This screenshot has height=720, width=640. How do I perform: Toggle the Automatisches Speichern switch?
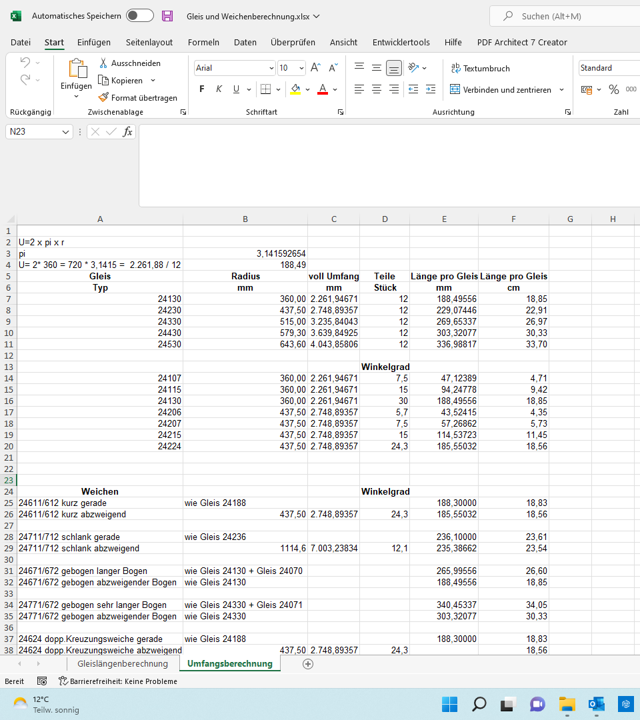click(140, 16)
